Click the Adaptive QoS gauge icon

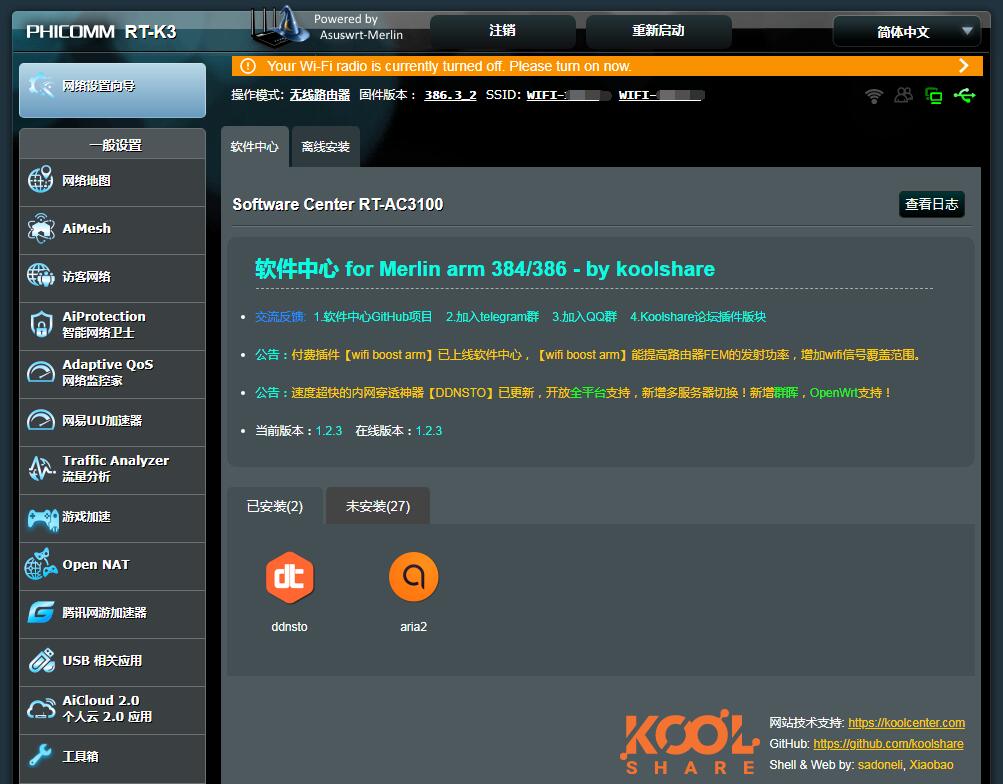(41, 372)
